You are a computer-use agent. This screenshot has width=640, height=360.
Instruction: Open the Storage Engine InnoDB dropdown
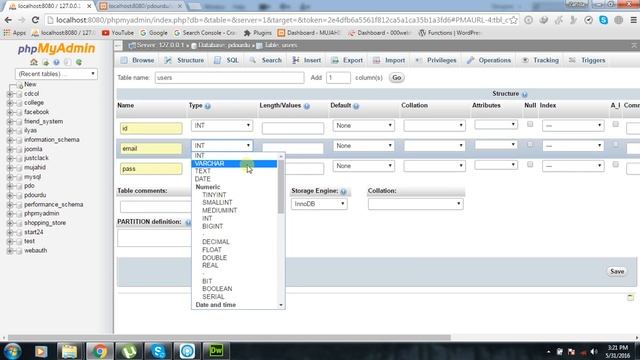[x=319, y=204]
